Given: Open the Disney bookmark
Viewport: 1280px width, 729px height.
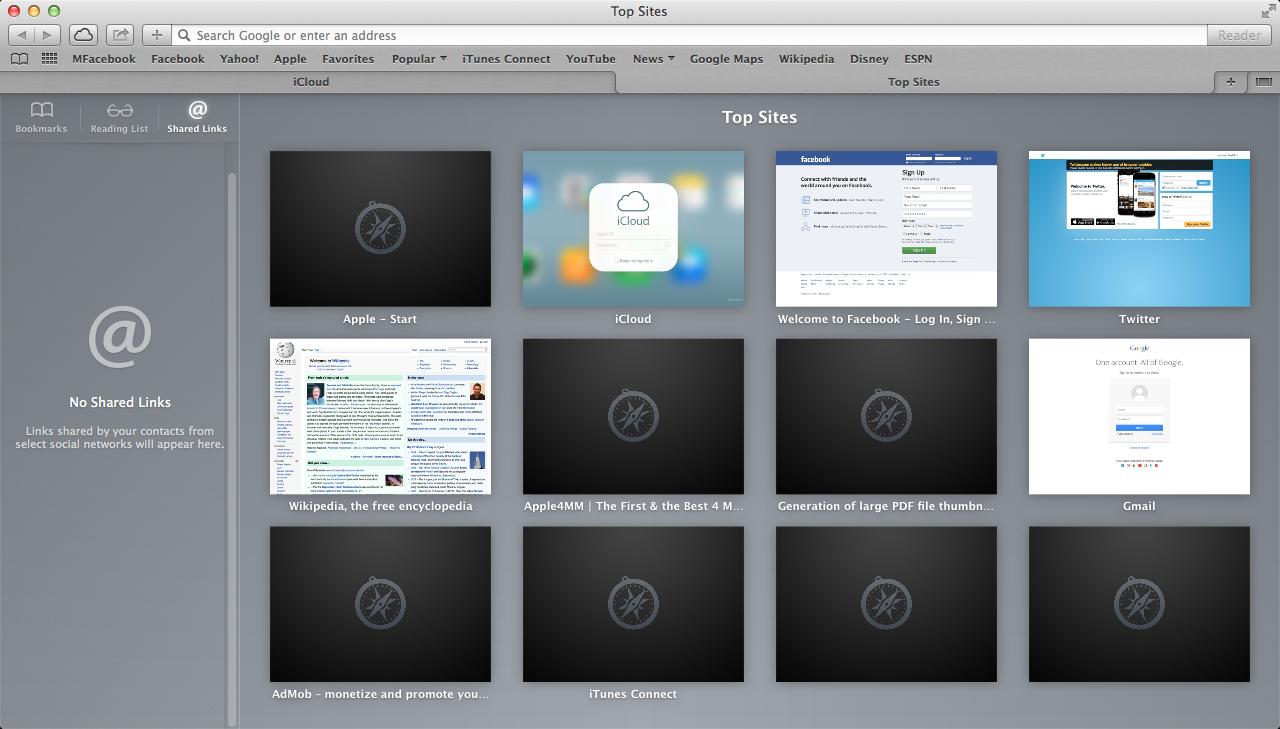Looking at the screenshot, I should coord(869,59).
